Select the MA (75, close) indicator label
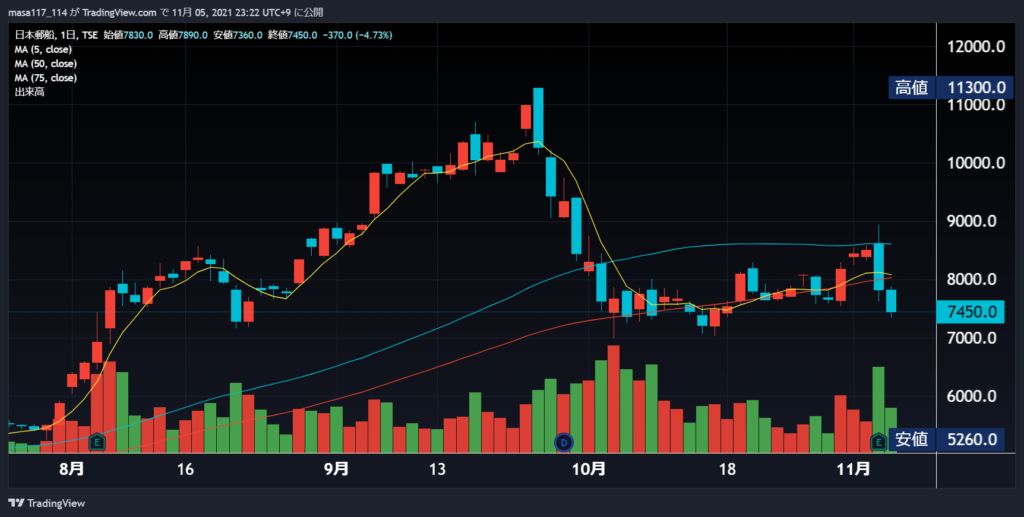Screen dimensions: 1024x517 [x=46, y=78]
